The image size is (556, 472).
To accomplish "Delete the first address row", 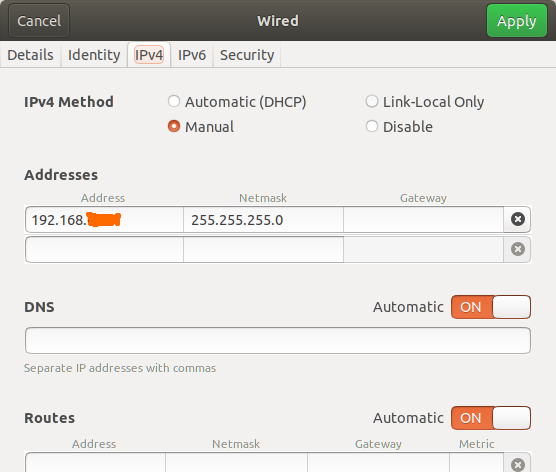I will [x=517, y=219].
